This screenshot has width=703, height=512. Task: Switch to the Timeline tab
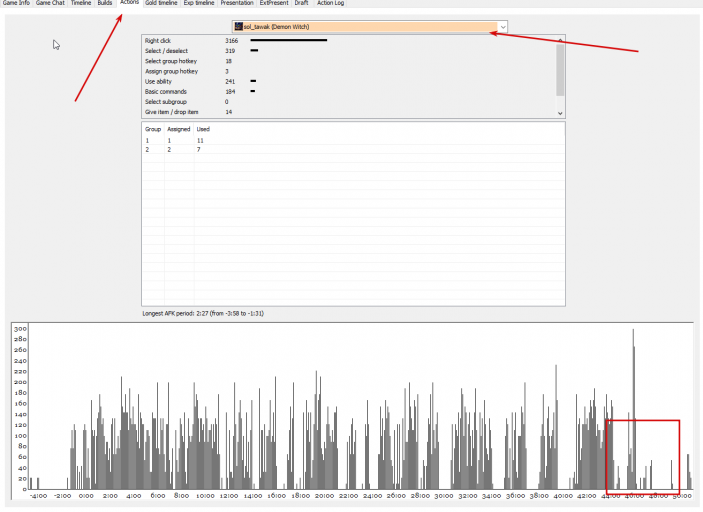coord(81,3)
